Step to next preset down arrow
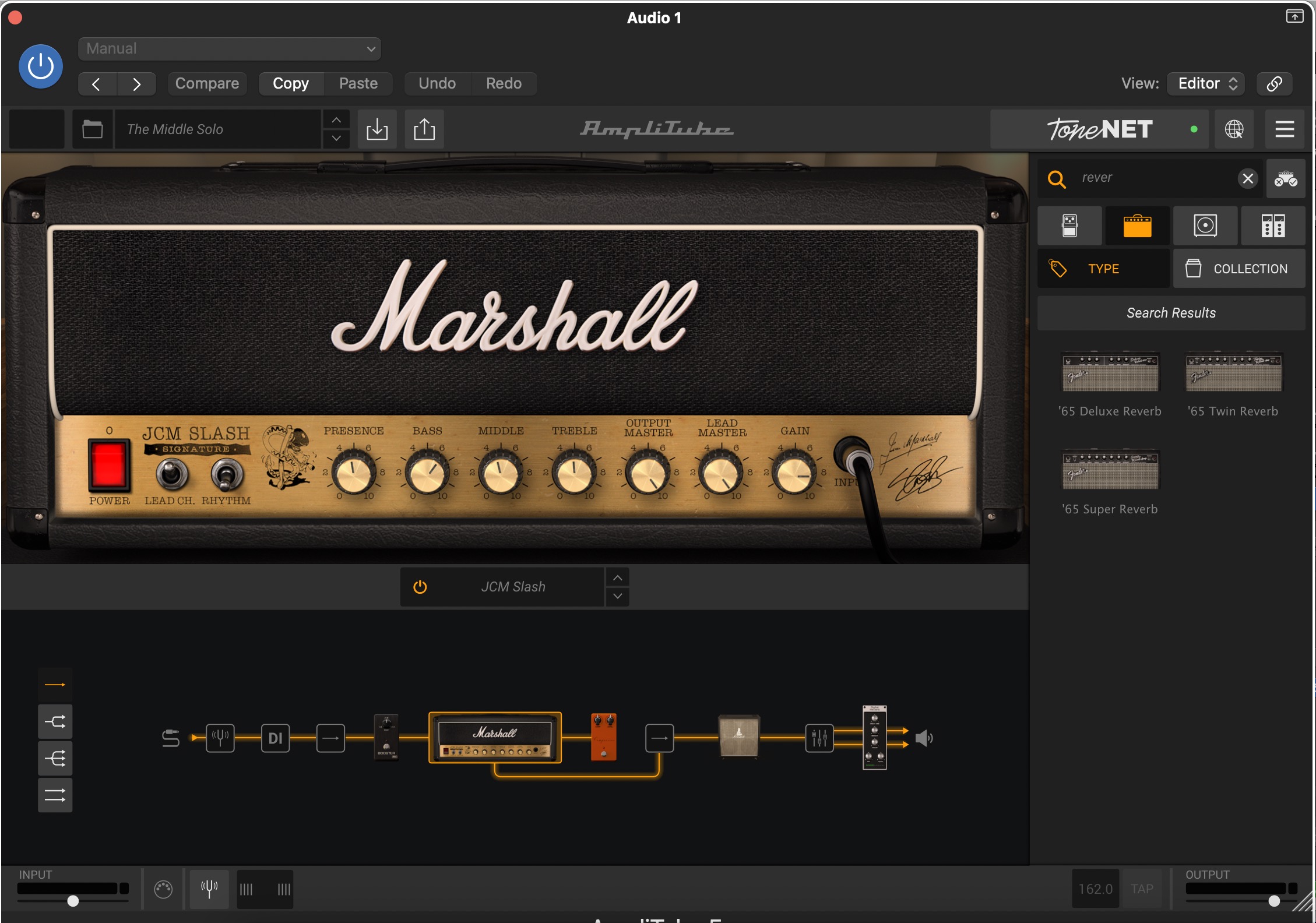1316x923 pixels. (336, 139)
